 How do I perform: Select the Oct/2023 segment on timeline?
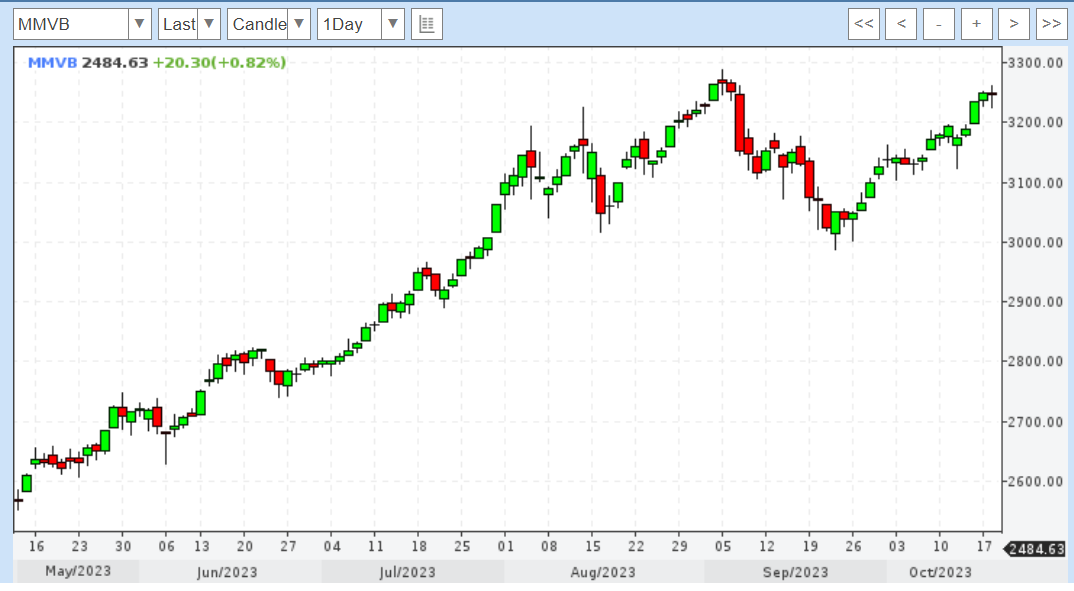coord(940,572)
